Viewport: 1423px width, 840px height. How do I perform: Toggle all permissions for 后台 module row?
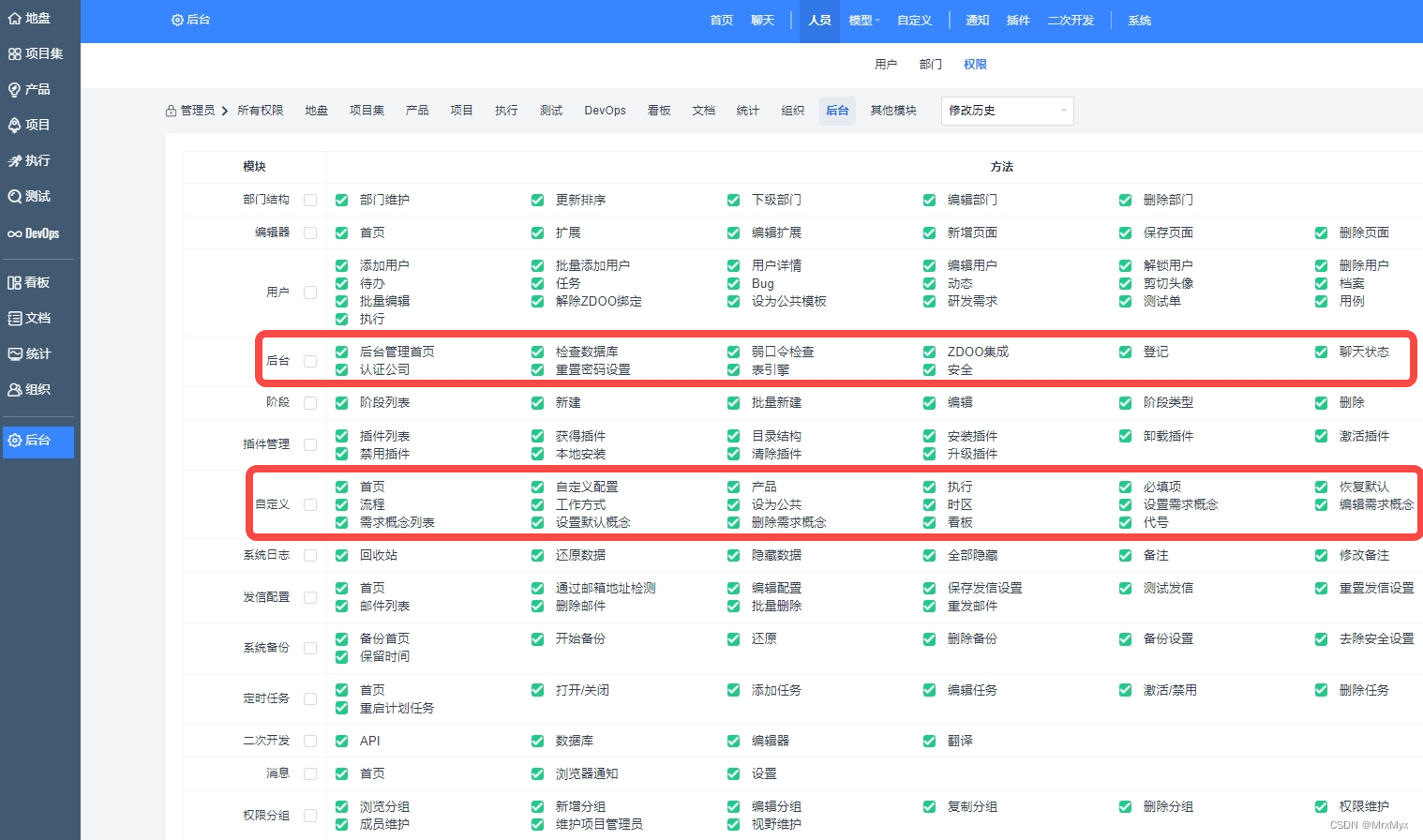pos(310,361)
